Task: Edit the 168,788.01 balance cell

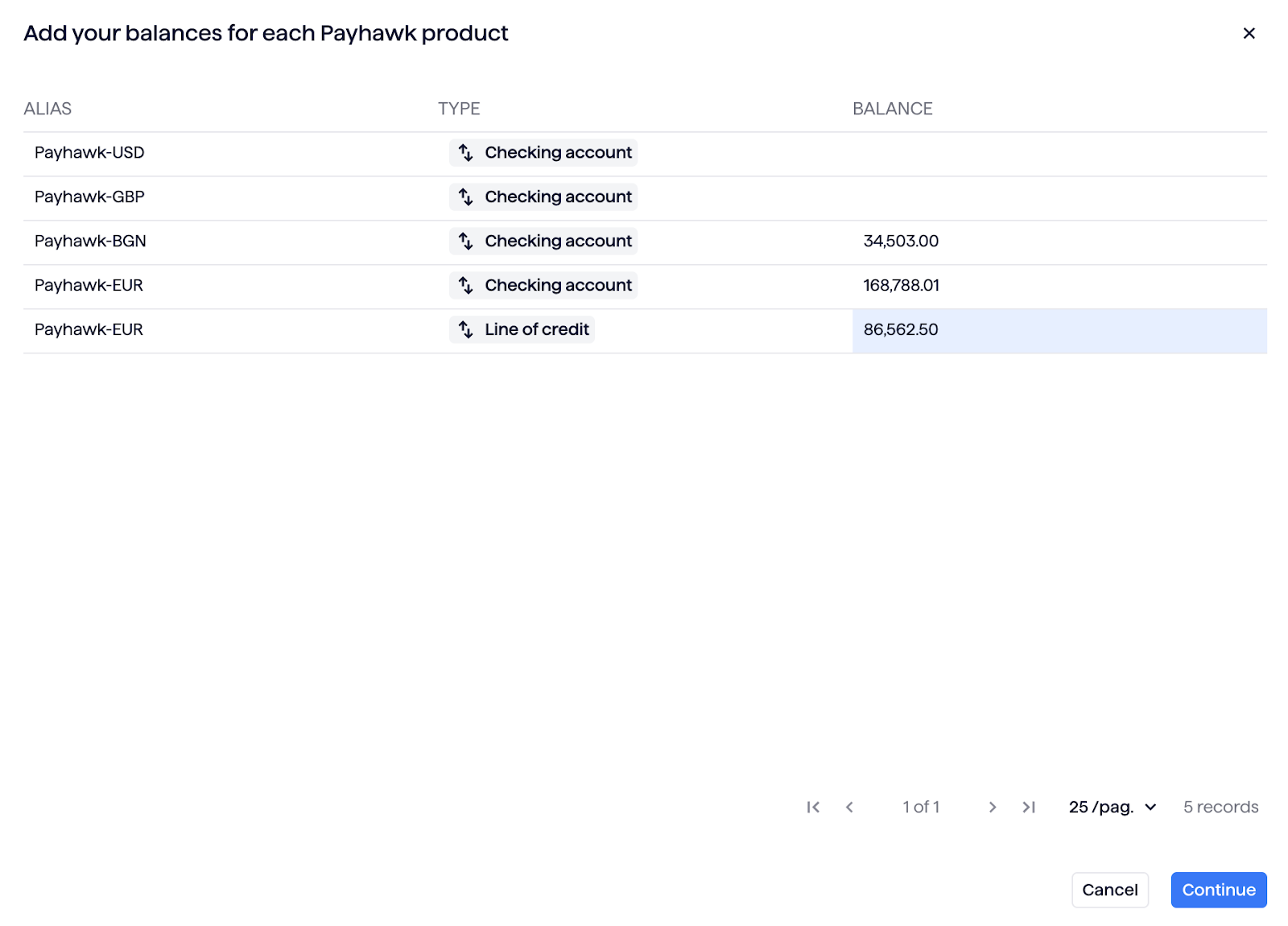Action: coord(901,286)
